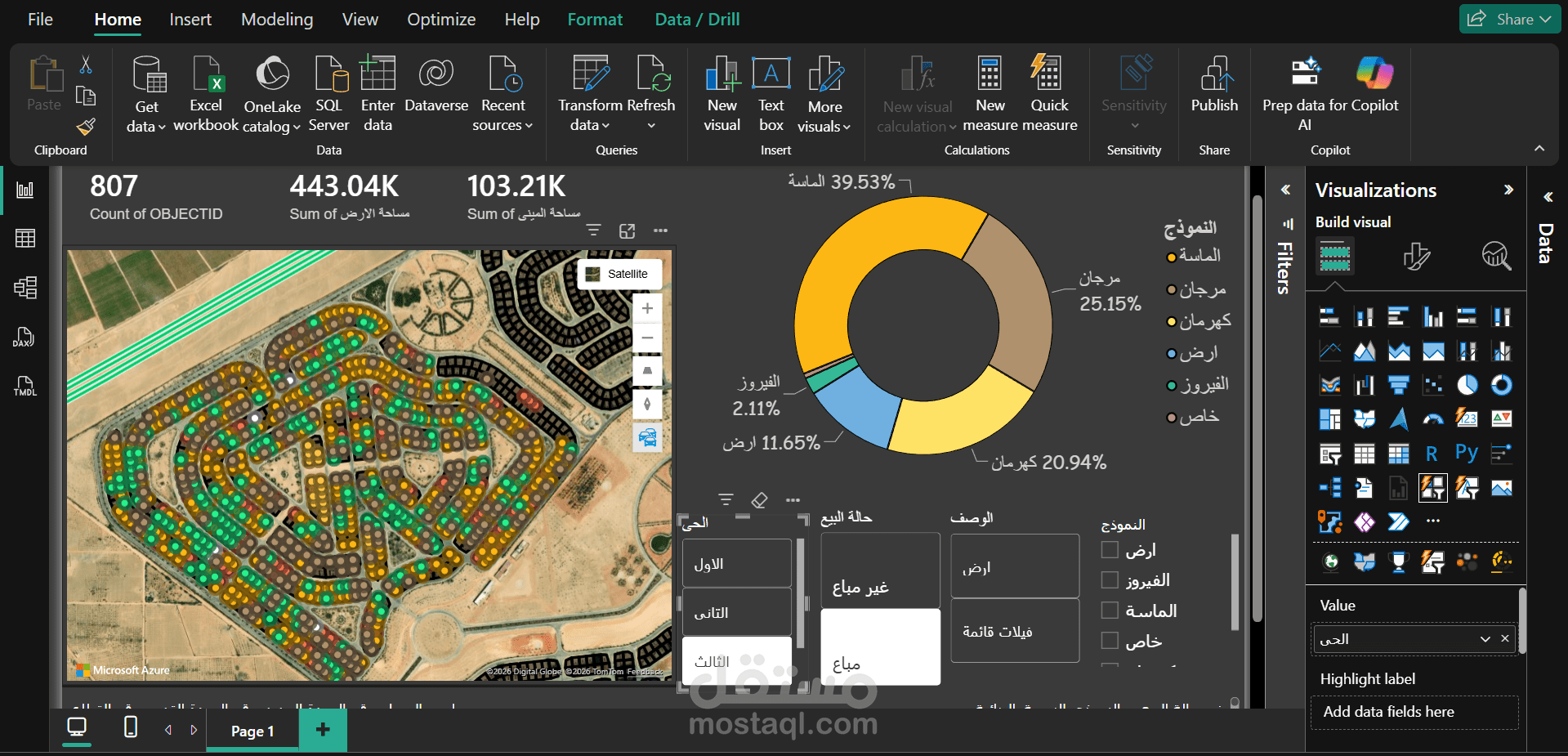Select the Page 1 tab

coord(252,731)
